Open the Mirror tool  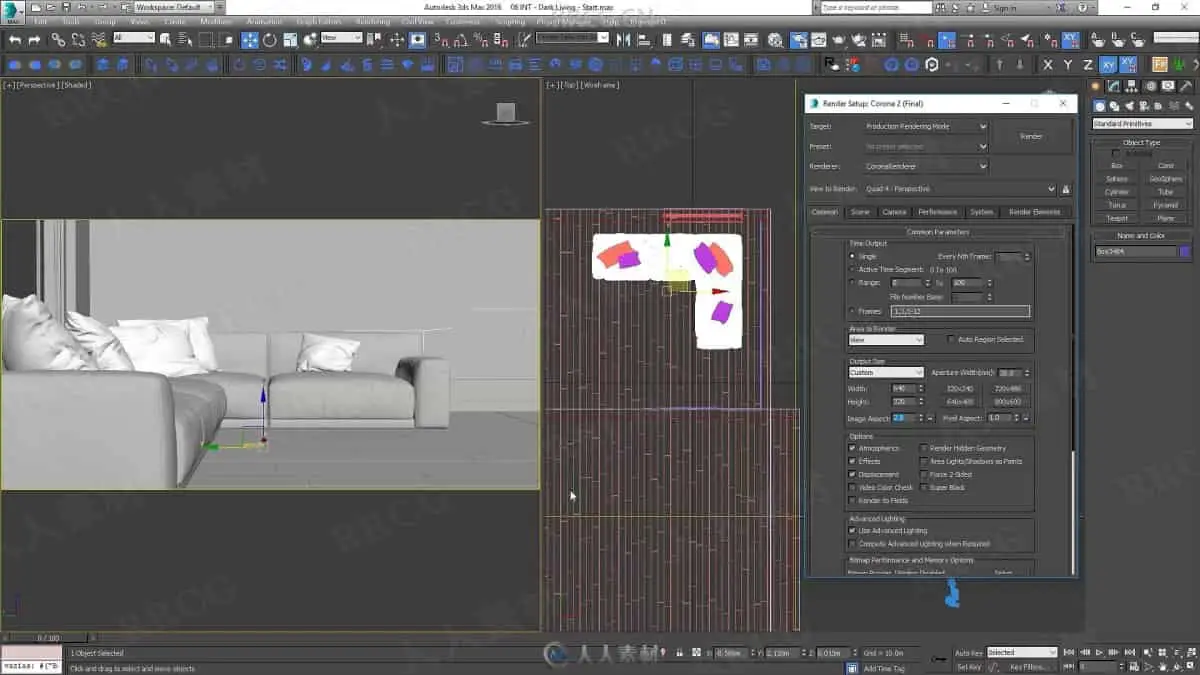tap(624, 40)
